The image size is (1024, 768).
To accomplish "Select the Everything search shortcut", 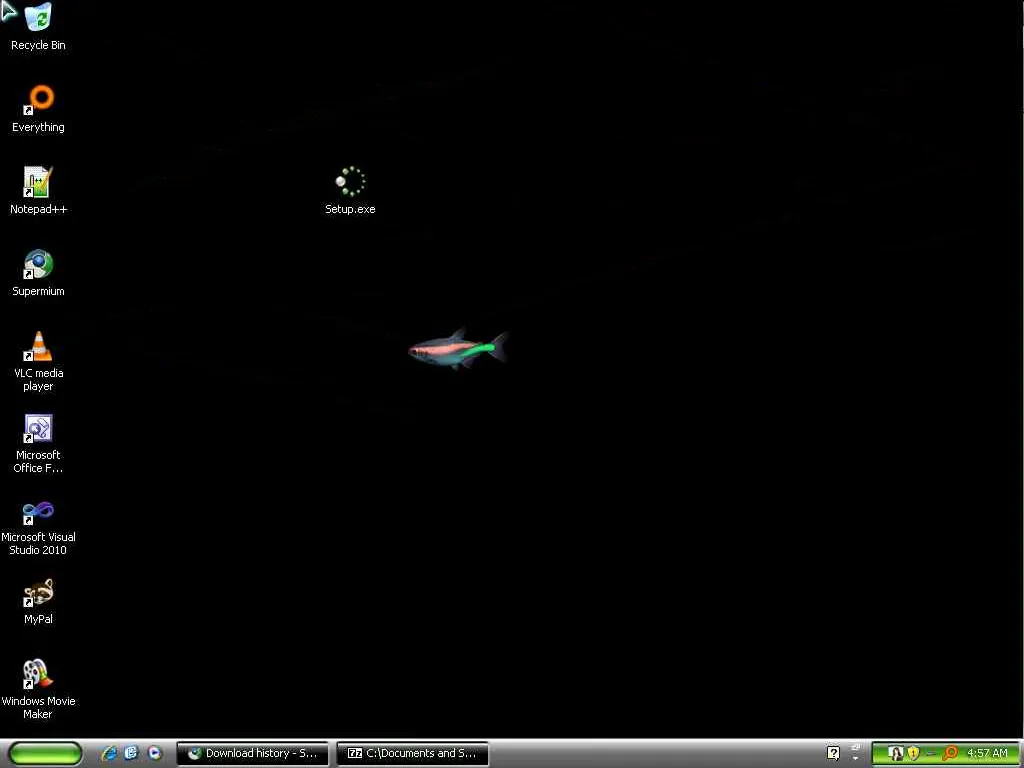I will tap(38, 109).
